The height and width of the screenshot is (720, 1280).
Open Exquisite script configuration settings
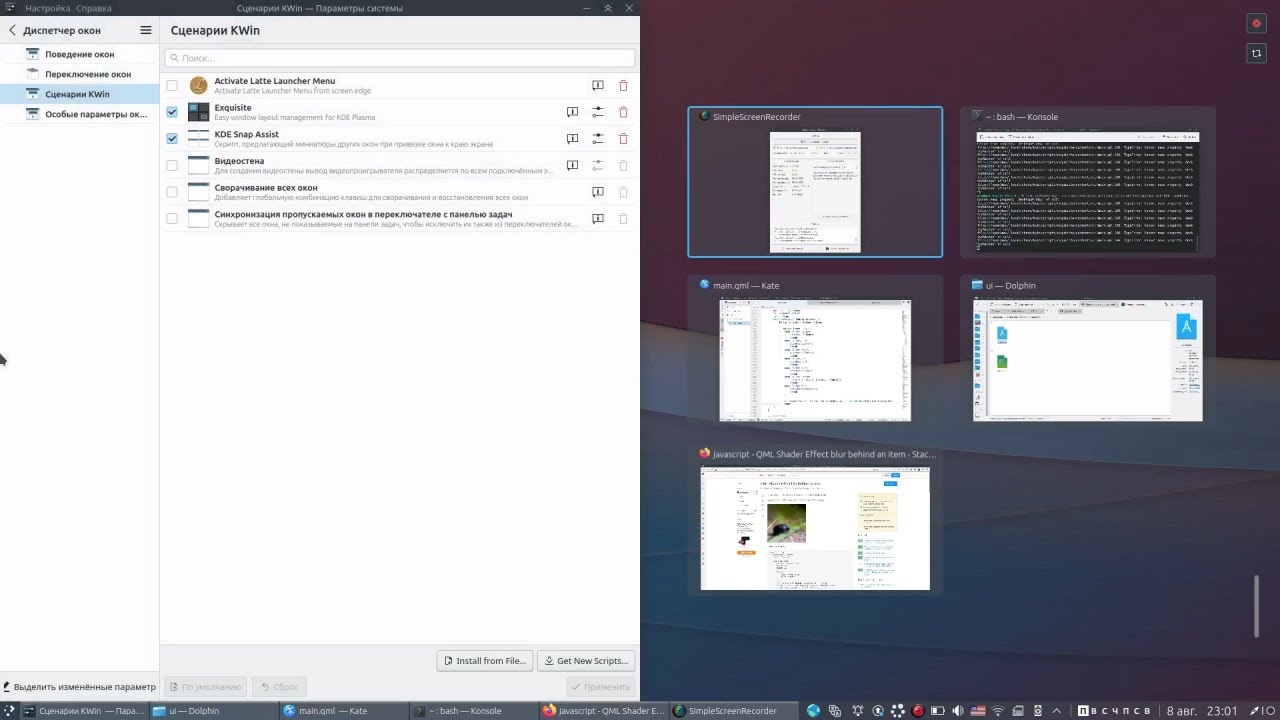pyautogui.click(x=598, y=112)
